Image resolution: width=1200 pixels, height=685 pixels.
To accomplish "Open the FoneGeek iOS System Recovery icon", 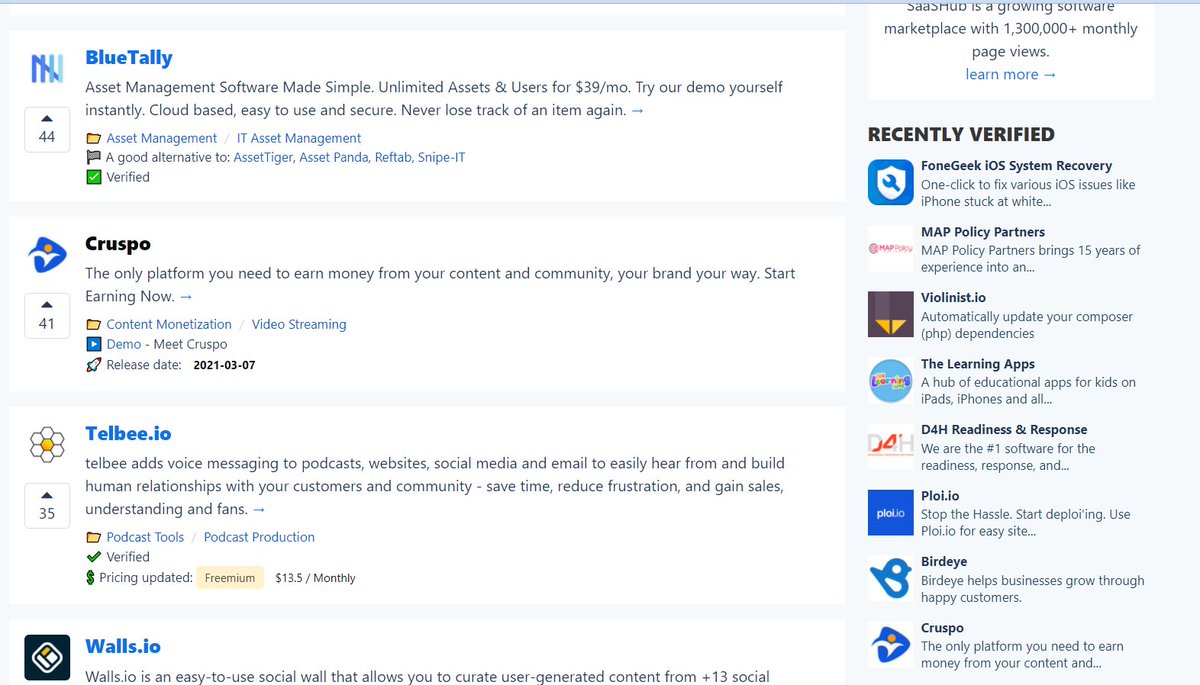I will coord(890,182).
